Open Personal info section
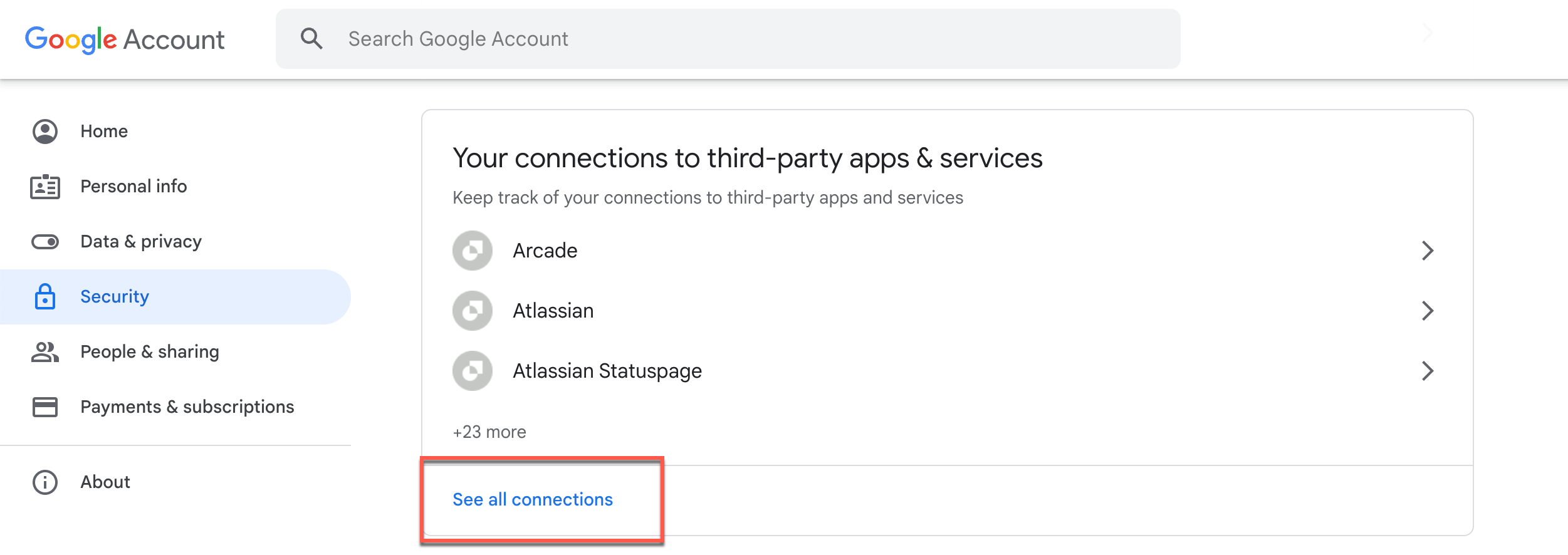Image resolution: width=1568 pixels, height=555 pixels. coord(175,187)
